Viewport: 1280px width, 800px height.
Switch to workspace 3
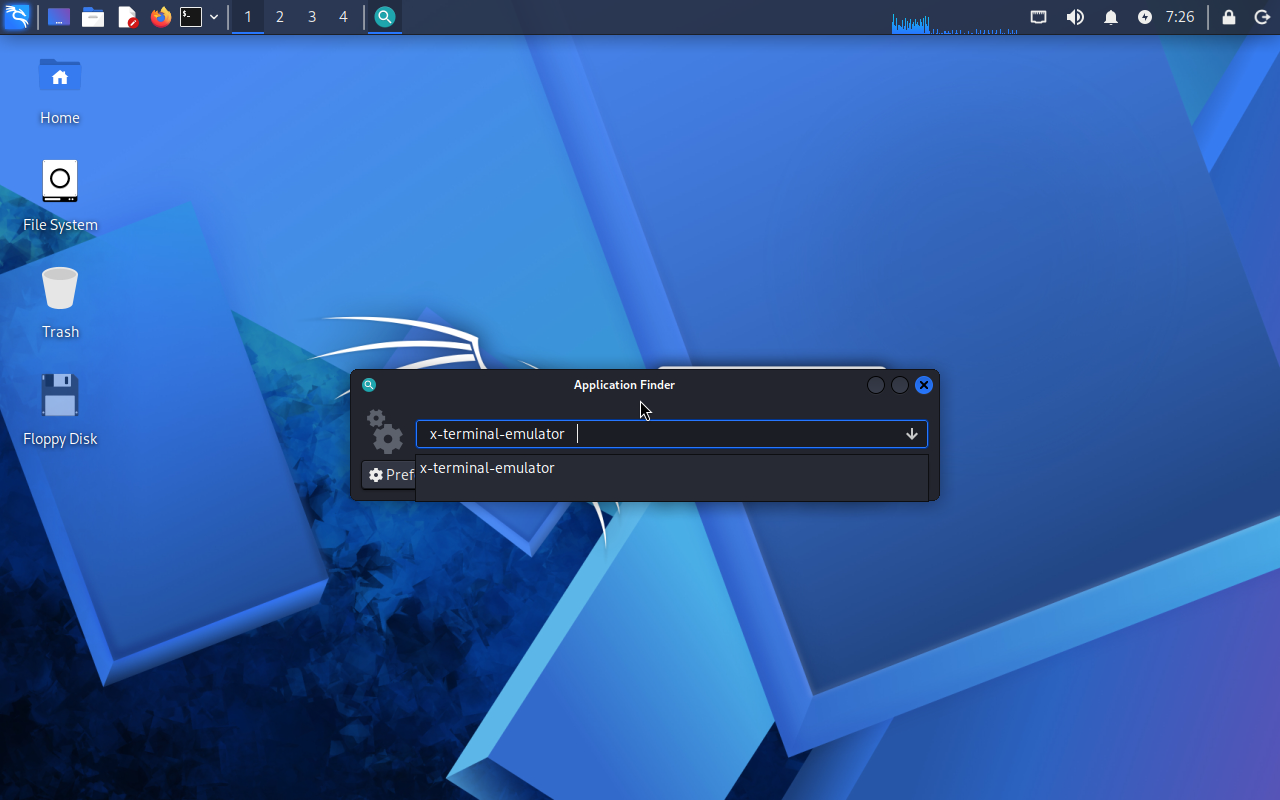pyautogui.click(x=311, y=17)
